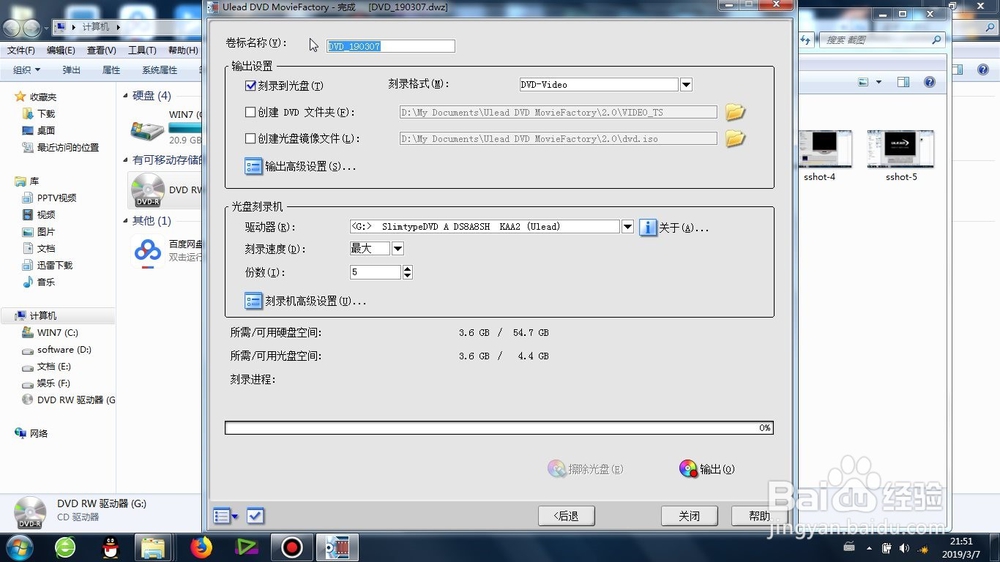
Task: Click the VIDEO_TS folder path field
Action: pyautogui.click(x=558, y=112)
